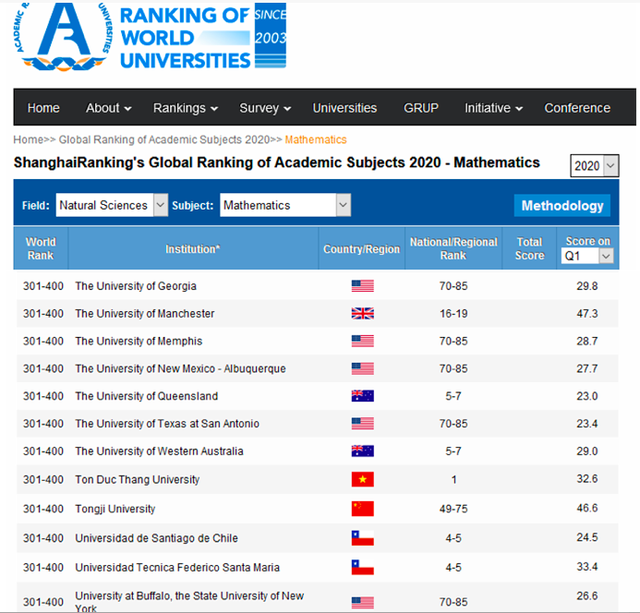Click the Australian flag beside University of Queensland
Screen dimensions: 640x613
(x=362, y=396)
